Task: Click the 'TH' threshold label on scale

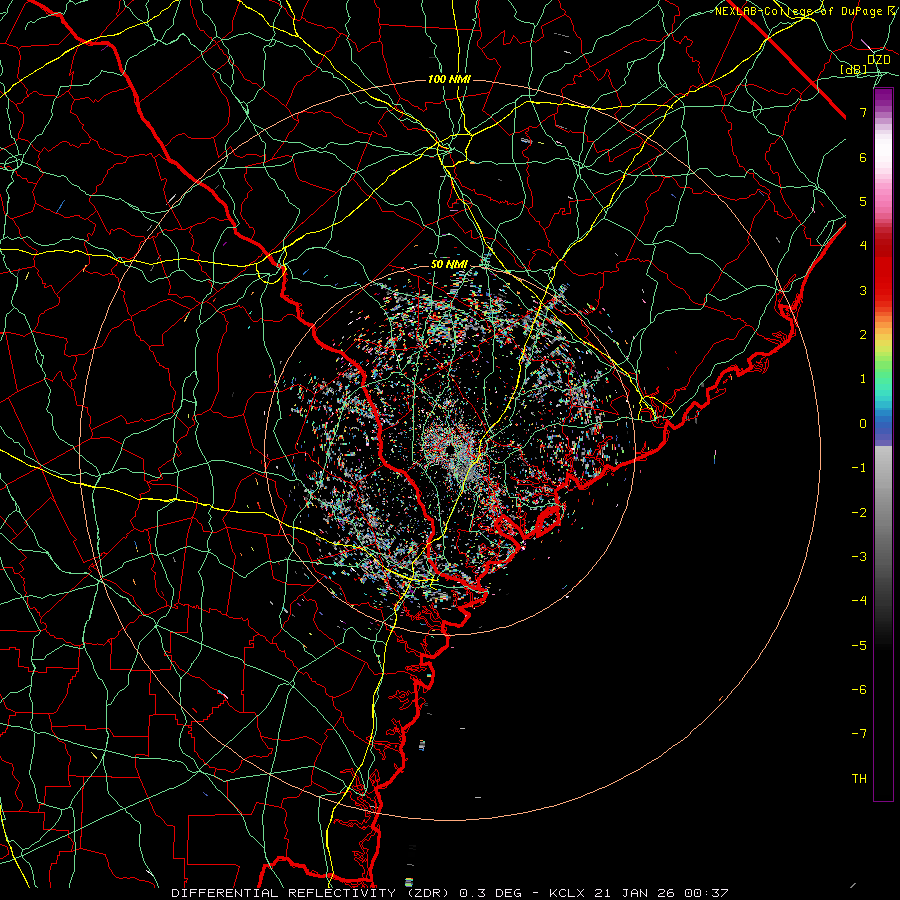Action: (x=859, y=779)
